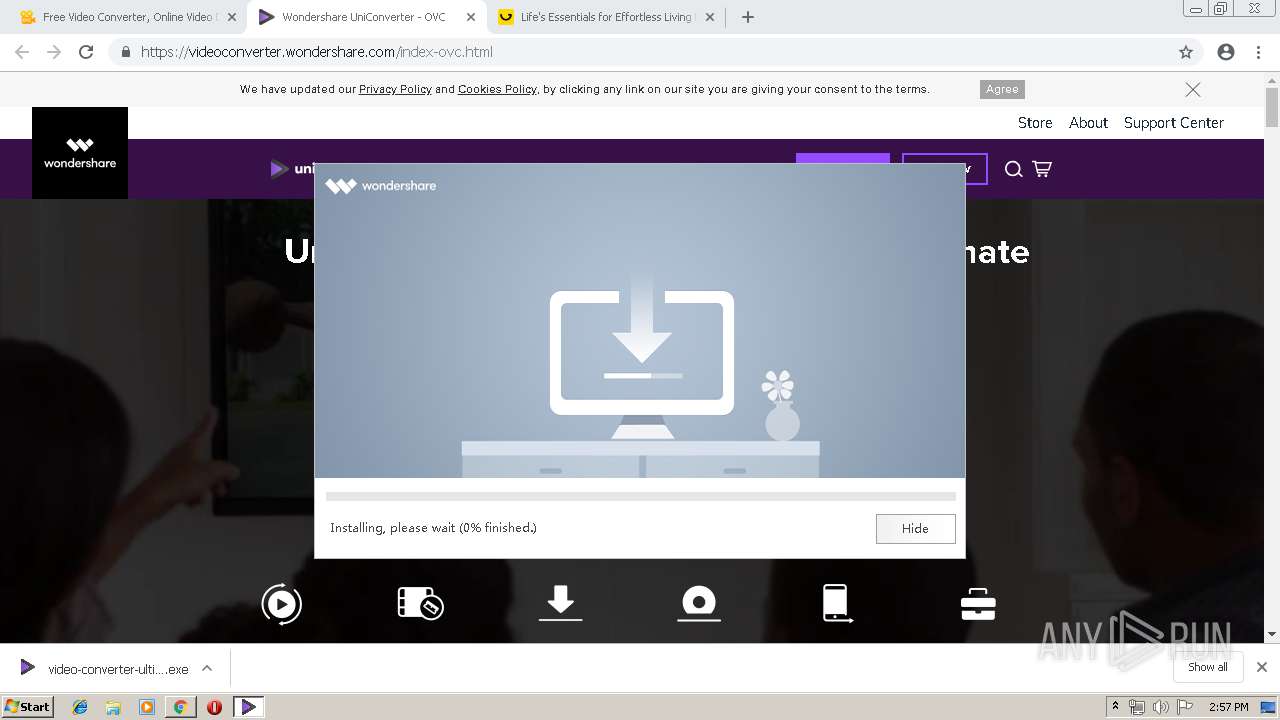Switch to Wondershare UniConverter - OVC tab

coord(364,17)
